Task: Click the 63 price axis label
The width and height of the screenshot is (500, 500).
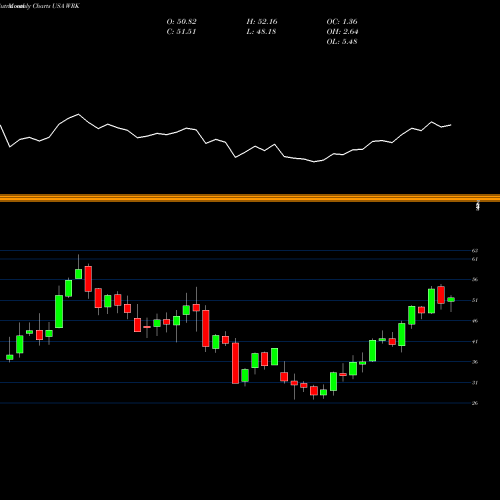Action: click(x=475, y=250)
